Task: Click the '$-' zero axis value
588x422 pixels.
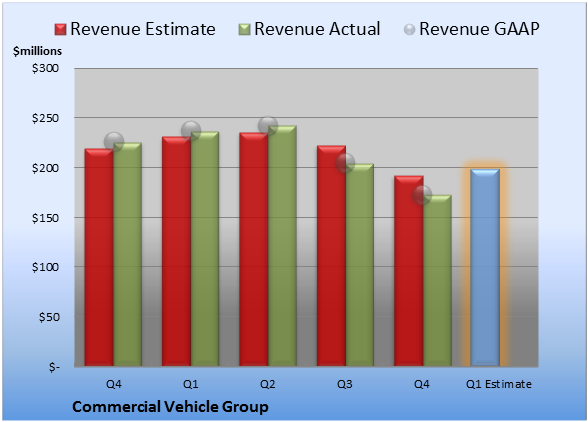Action: pos(54,367)
